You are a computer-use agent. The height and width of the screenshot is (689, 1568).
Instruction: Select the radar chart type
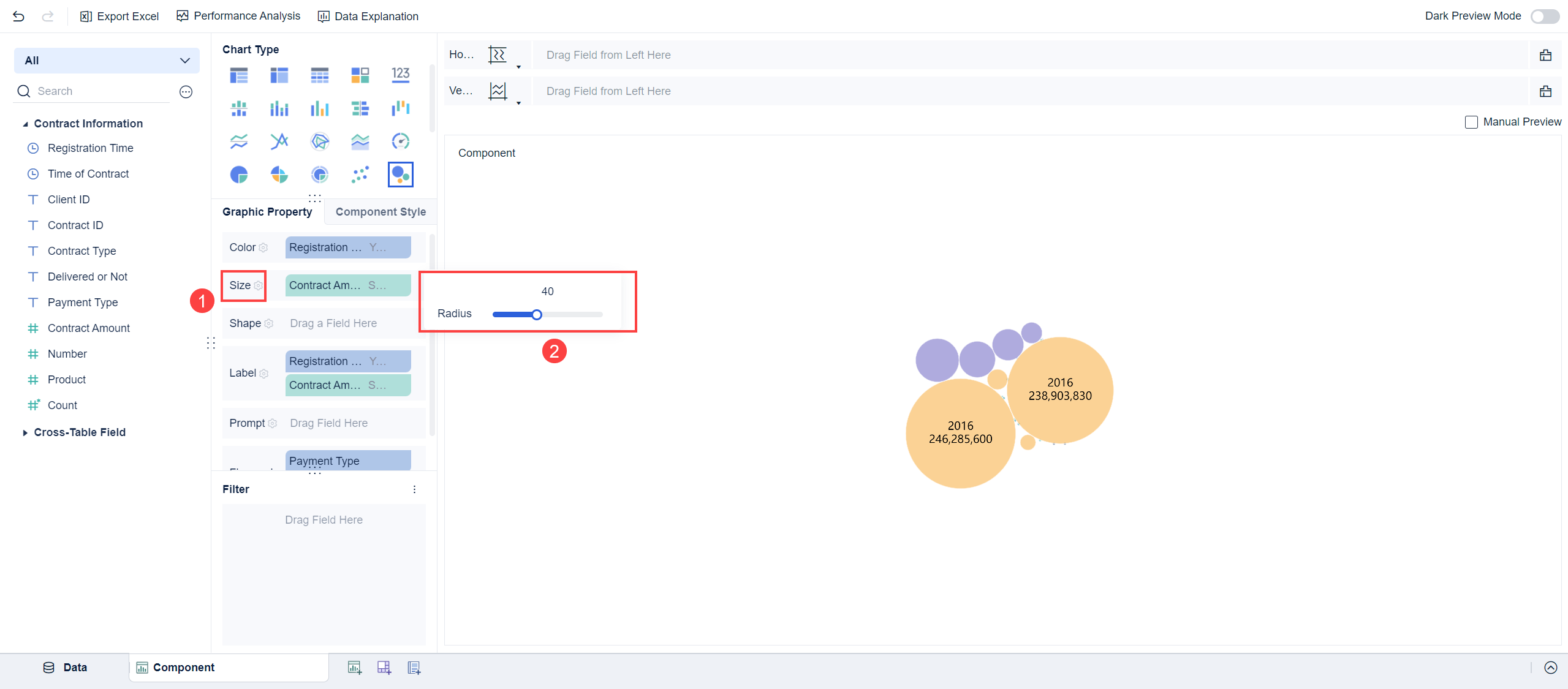tap(319, 141)
